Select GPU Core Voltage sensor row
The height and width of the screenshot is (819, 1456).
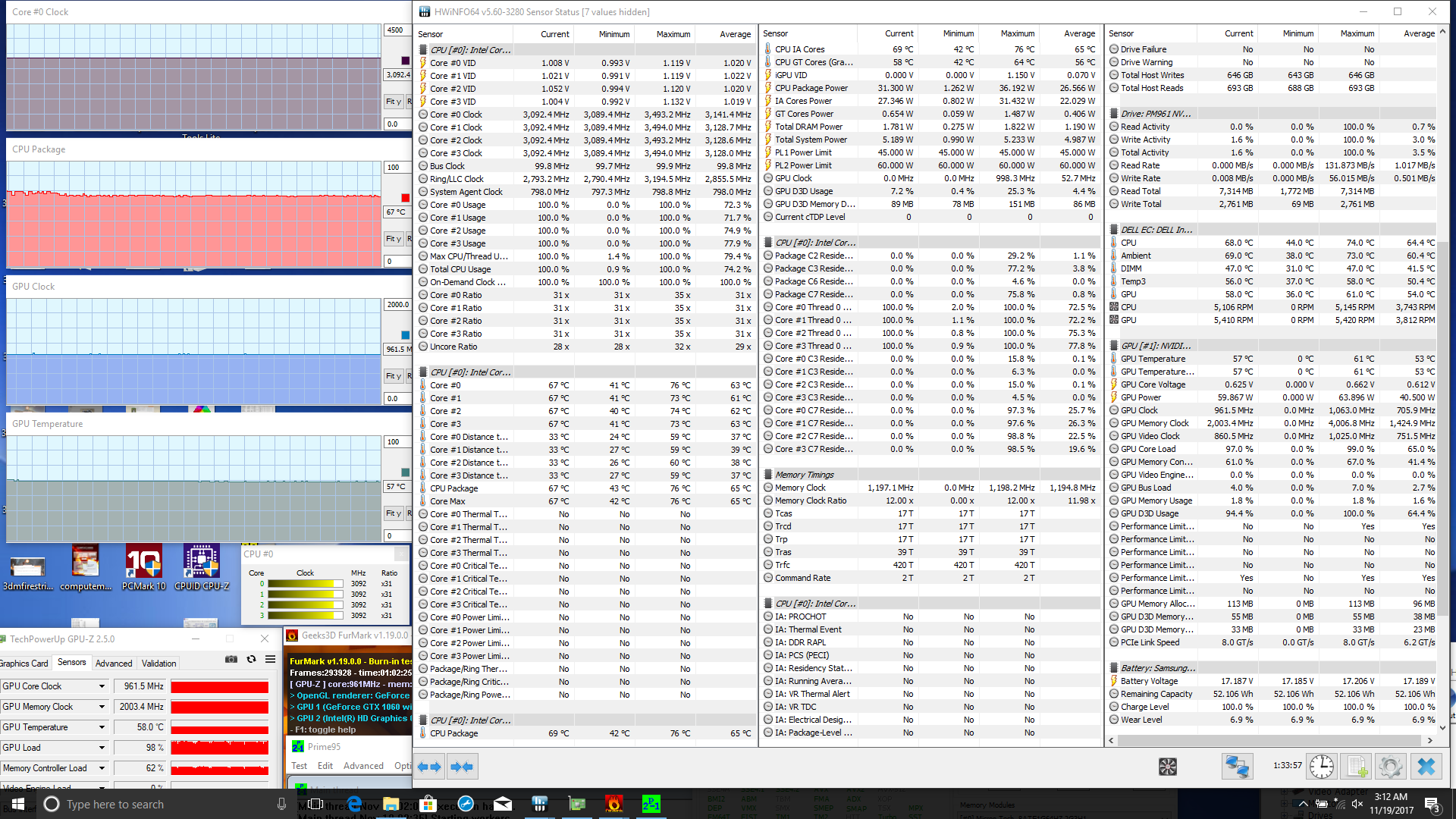1272,384
